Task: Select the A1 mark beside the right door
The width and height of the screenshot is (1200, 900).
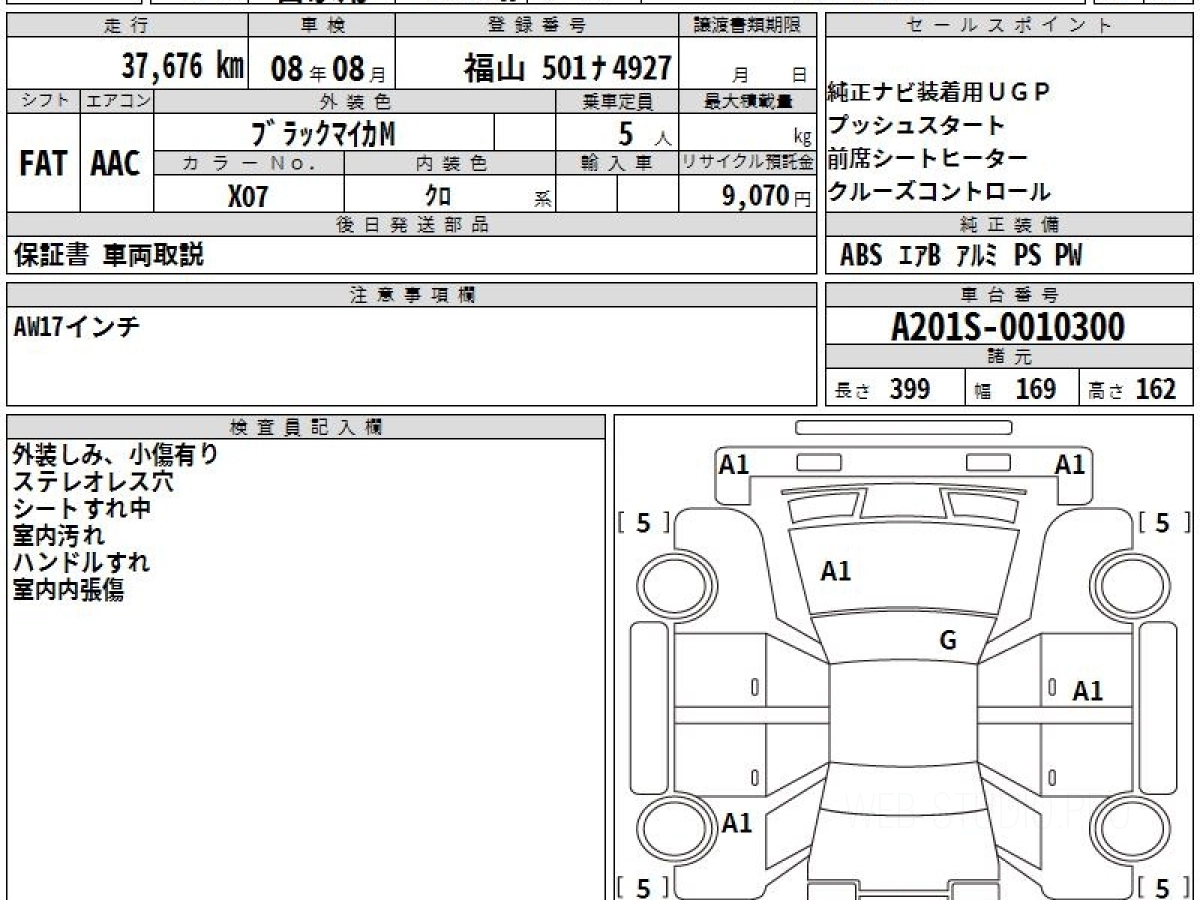Action: pyautogui.click(x=1087, y=691)
